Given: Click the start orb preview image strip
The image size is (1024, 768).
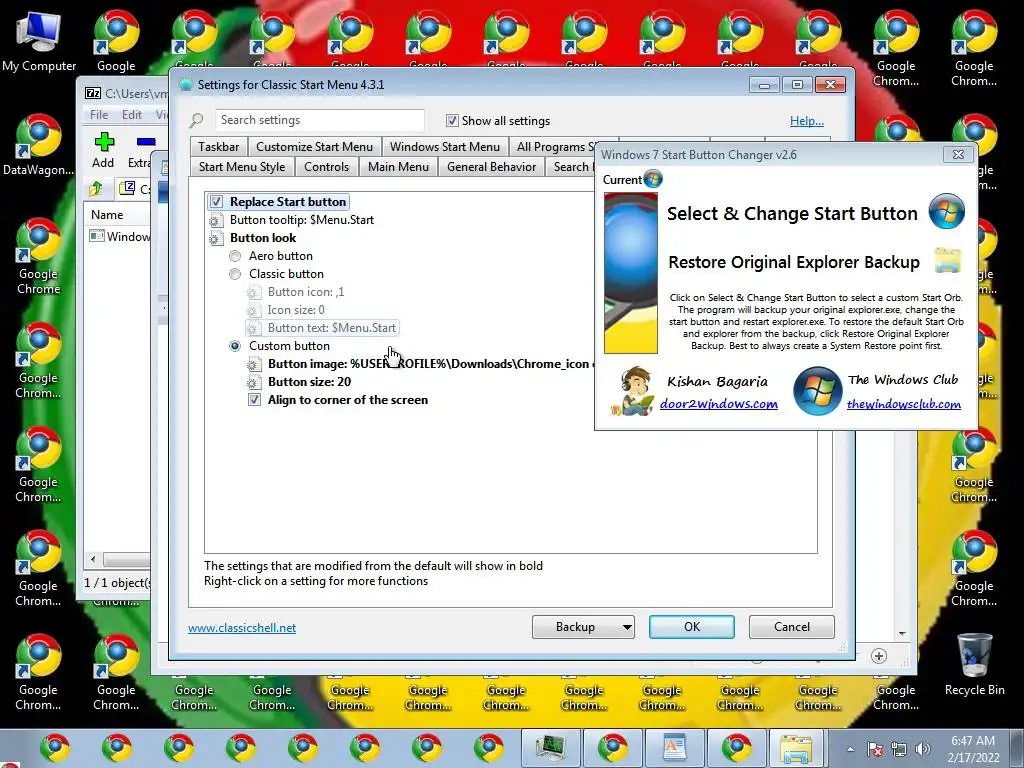Looking at the screenshot, I should [x=630, y=272].
